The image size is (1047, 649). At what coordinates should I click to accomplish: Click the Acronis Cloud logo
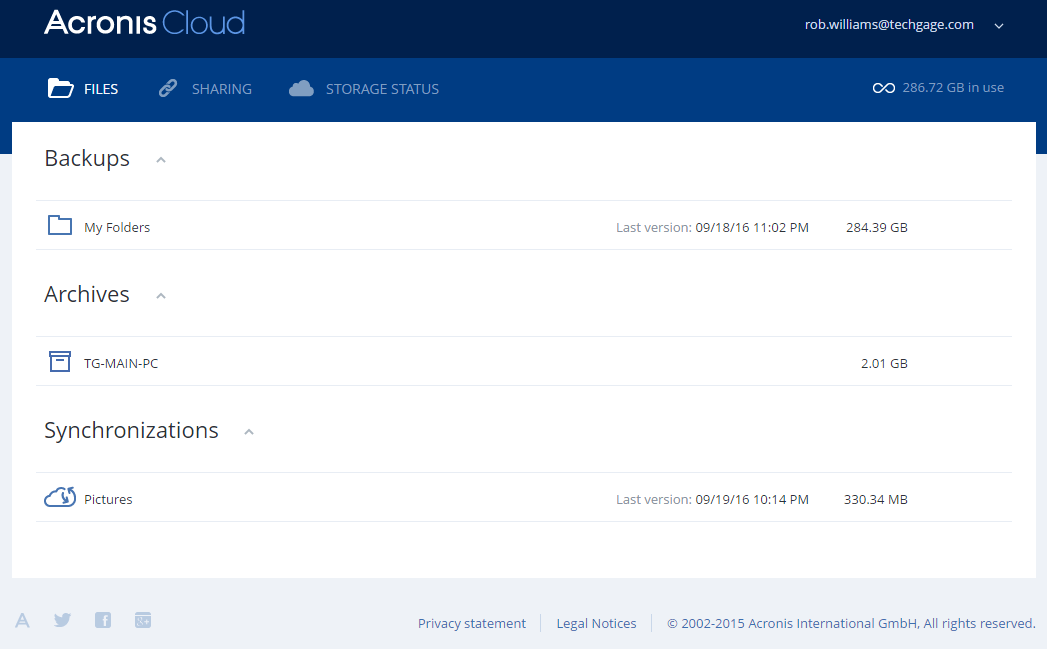(145, 23)
